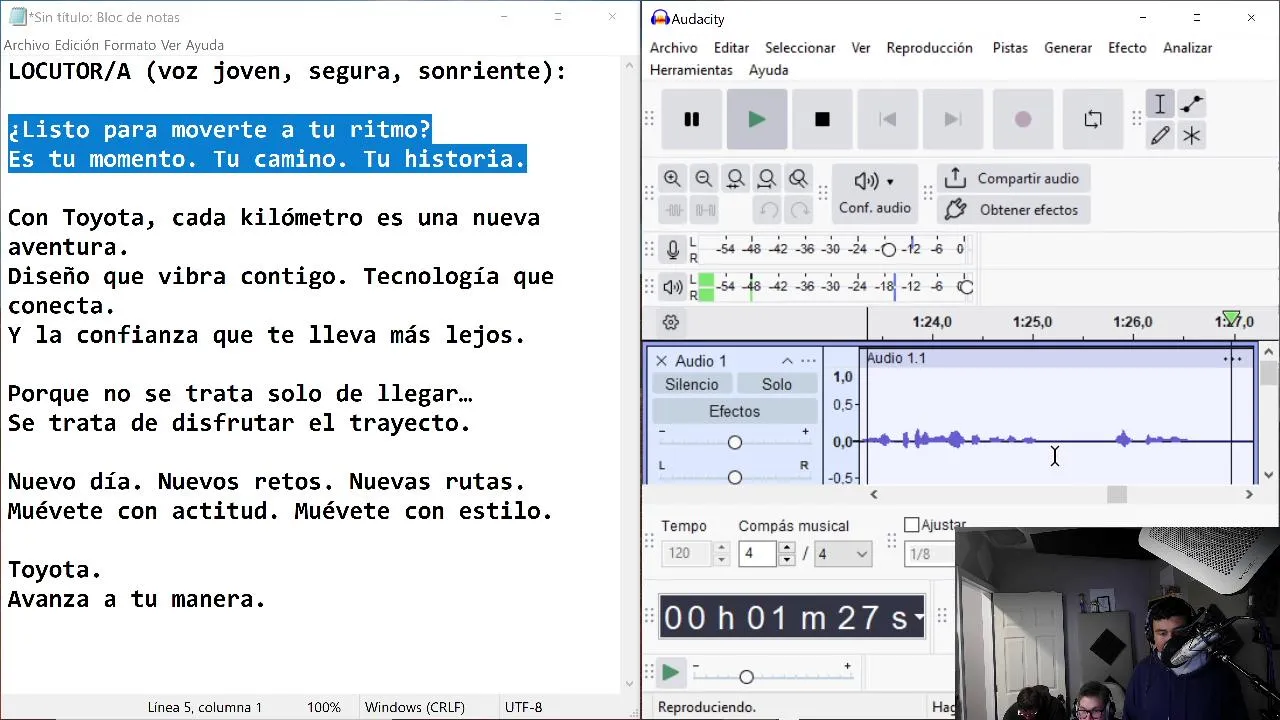Toggle the Solo button

coord(777,384)
